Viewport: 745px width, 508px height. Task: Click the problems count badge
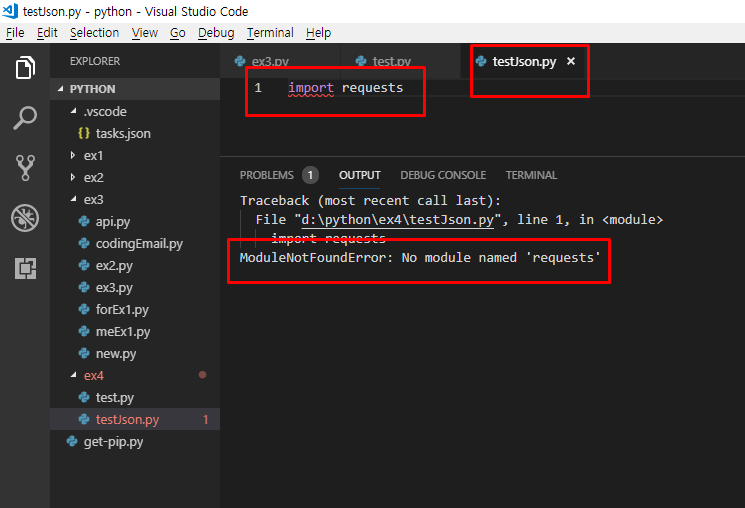tap(310, 175)
